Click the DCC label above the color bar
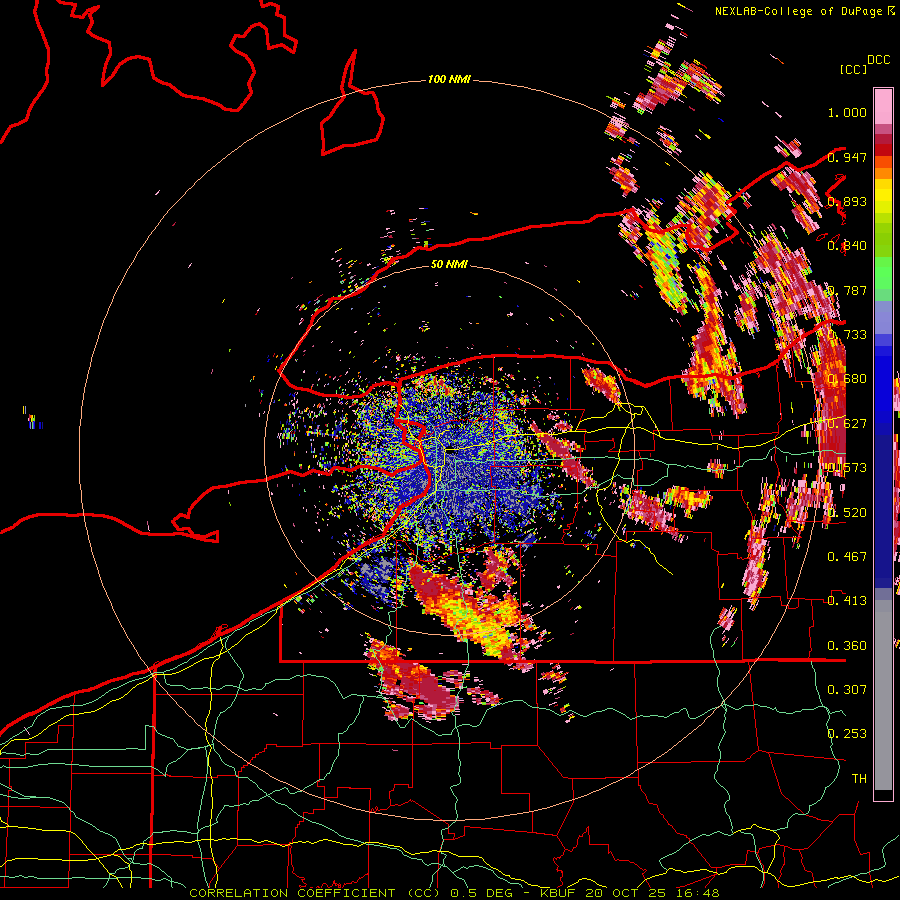The width and height of the screenshot is (900, 900). click(x=878, y=60)
